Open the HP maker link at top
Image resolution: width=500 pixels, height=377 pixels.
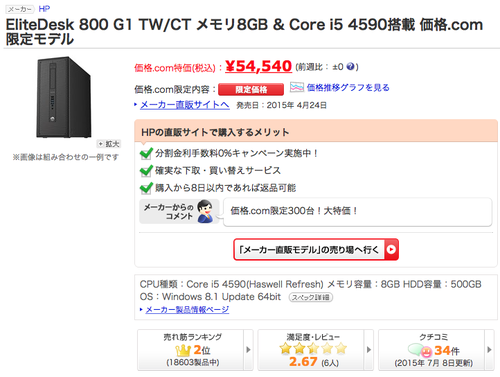click(44, 9)
